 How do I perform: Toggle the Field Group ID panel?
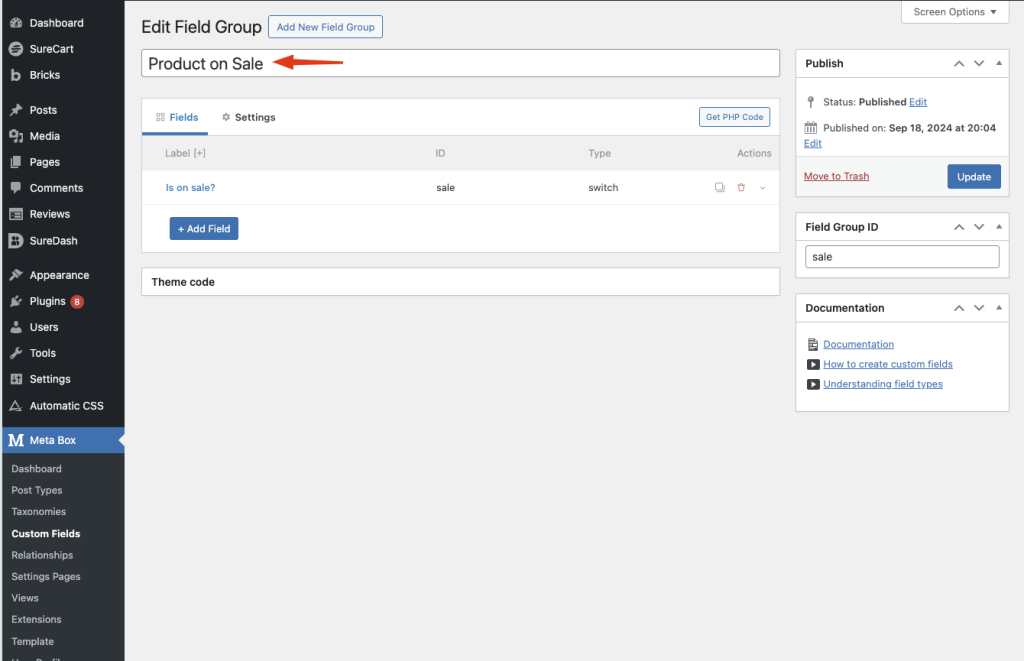click(998, 227)
